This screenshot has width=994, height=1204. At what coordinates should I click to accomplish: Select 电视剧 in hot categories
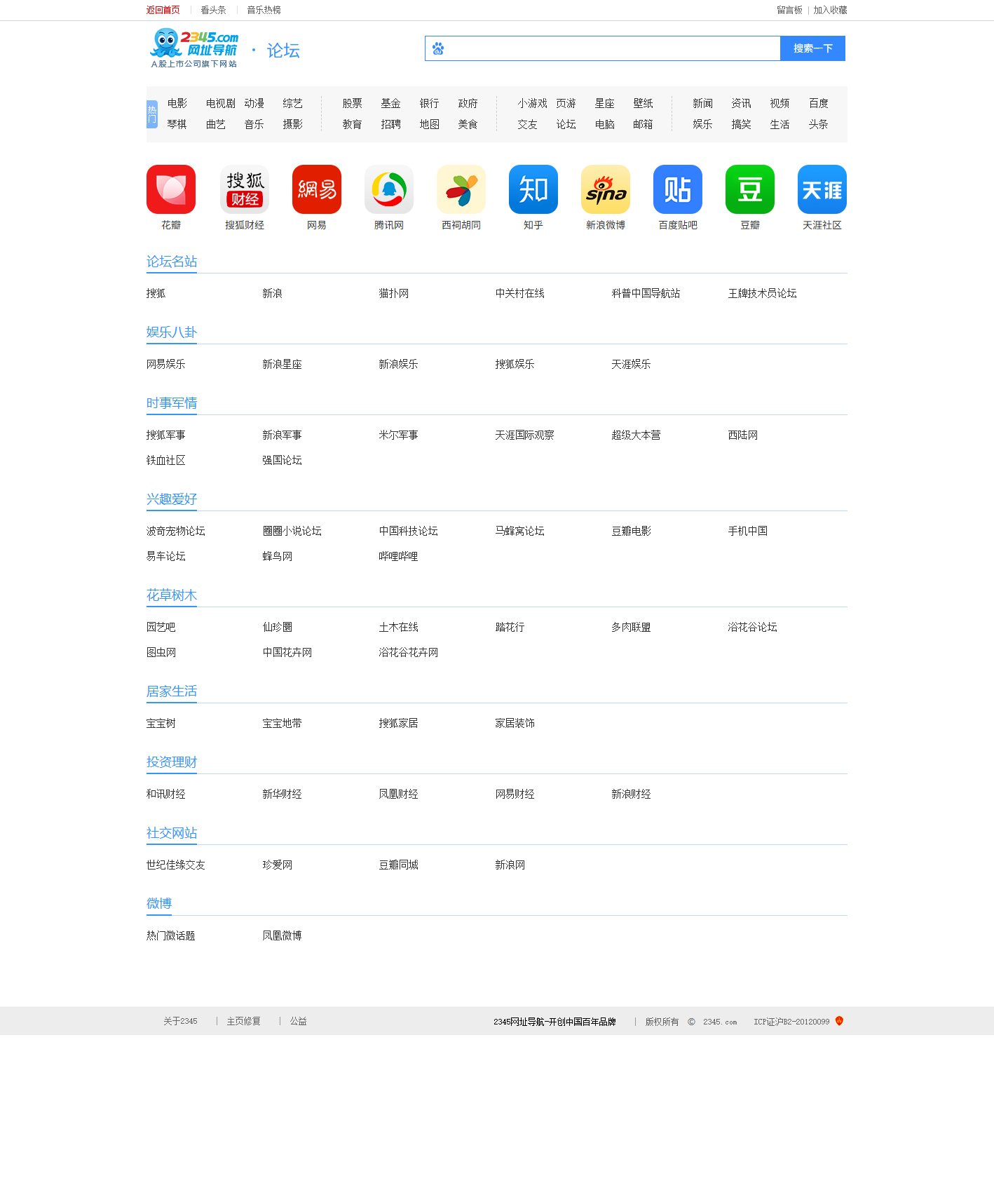[221, 103]
